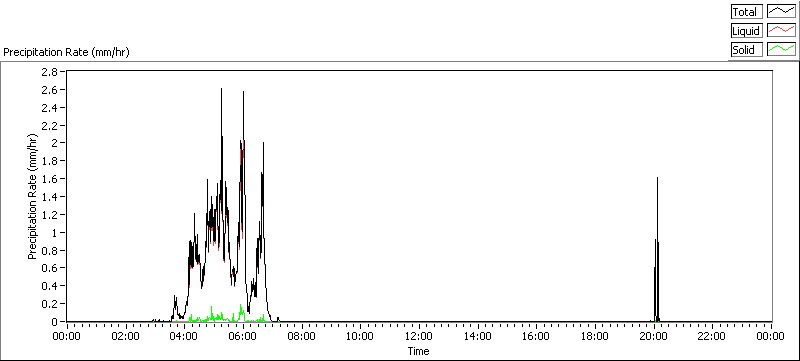Click the 02:00 time tick label
This screenshot has height=361, width=800.
click(x=126, y=336)
